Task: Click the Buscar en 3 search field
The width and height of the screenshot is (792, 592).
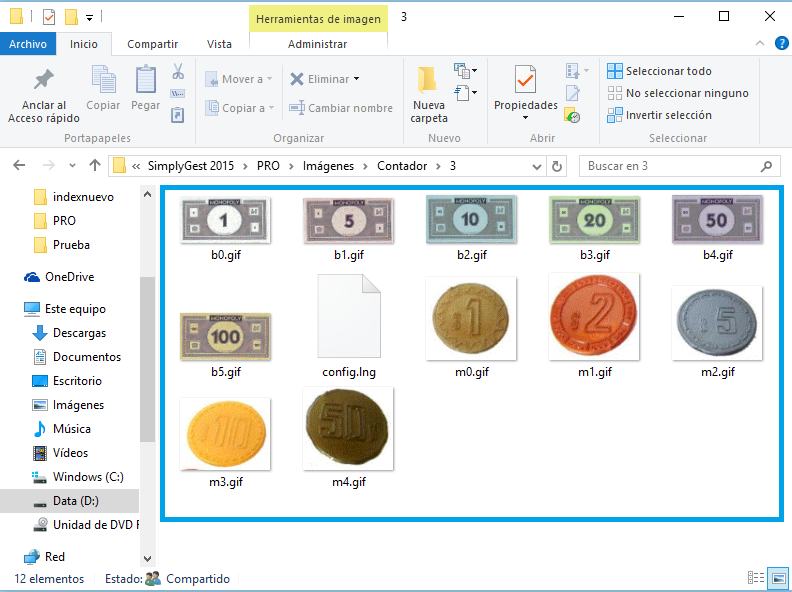Action: coord(679,166)
